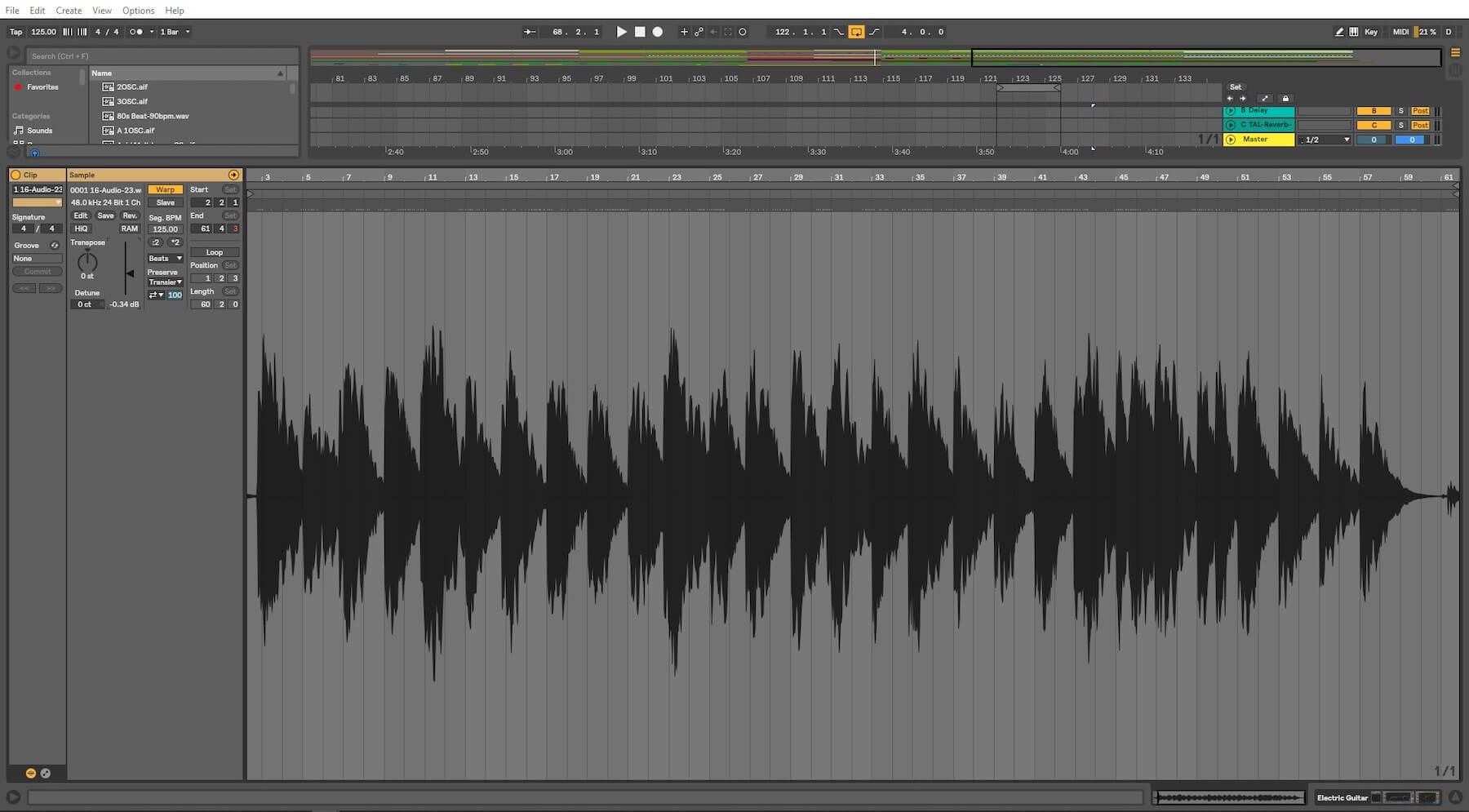This screenshot has width=1469, height=812.
Task: Toggle the RAM mode switch
Action: (129, 229)
